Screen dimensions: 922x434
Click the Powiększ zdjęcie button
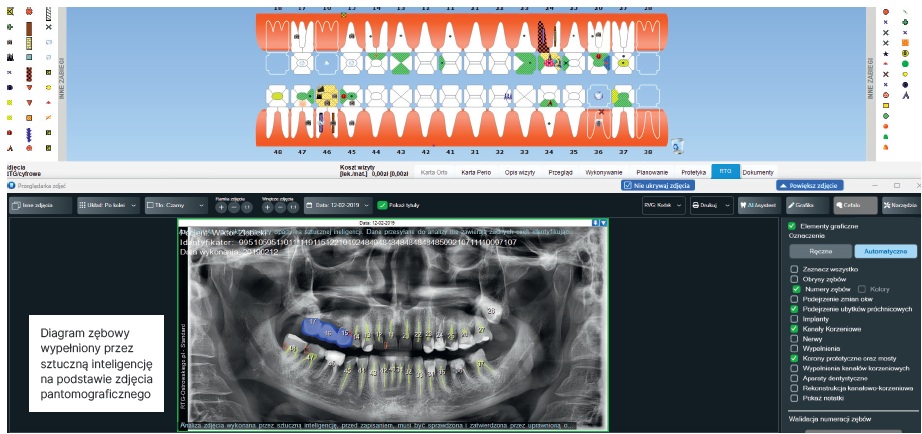809,185
